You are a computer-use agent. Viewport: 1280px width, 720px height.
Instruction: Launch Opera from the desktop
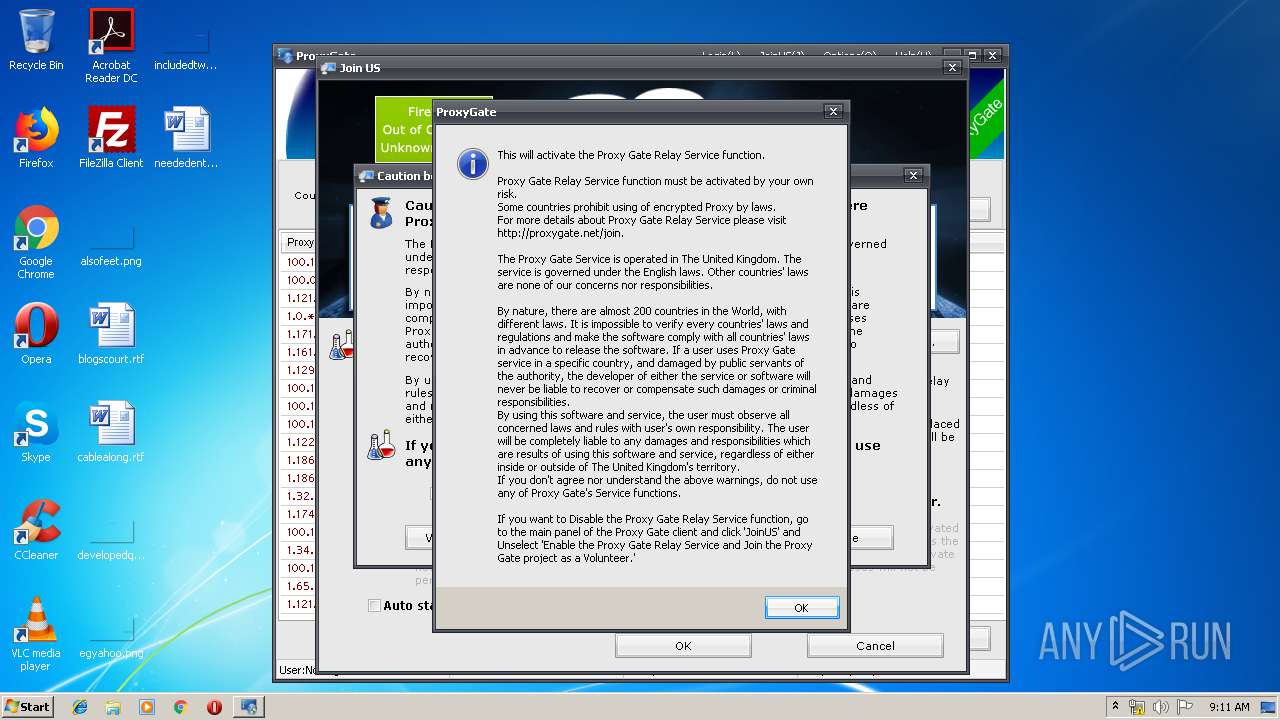point(36,334)
